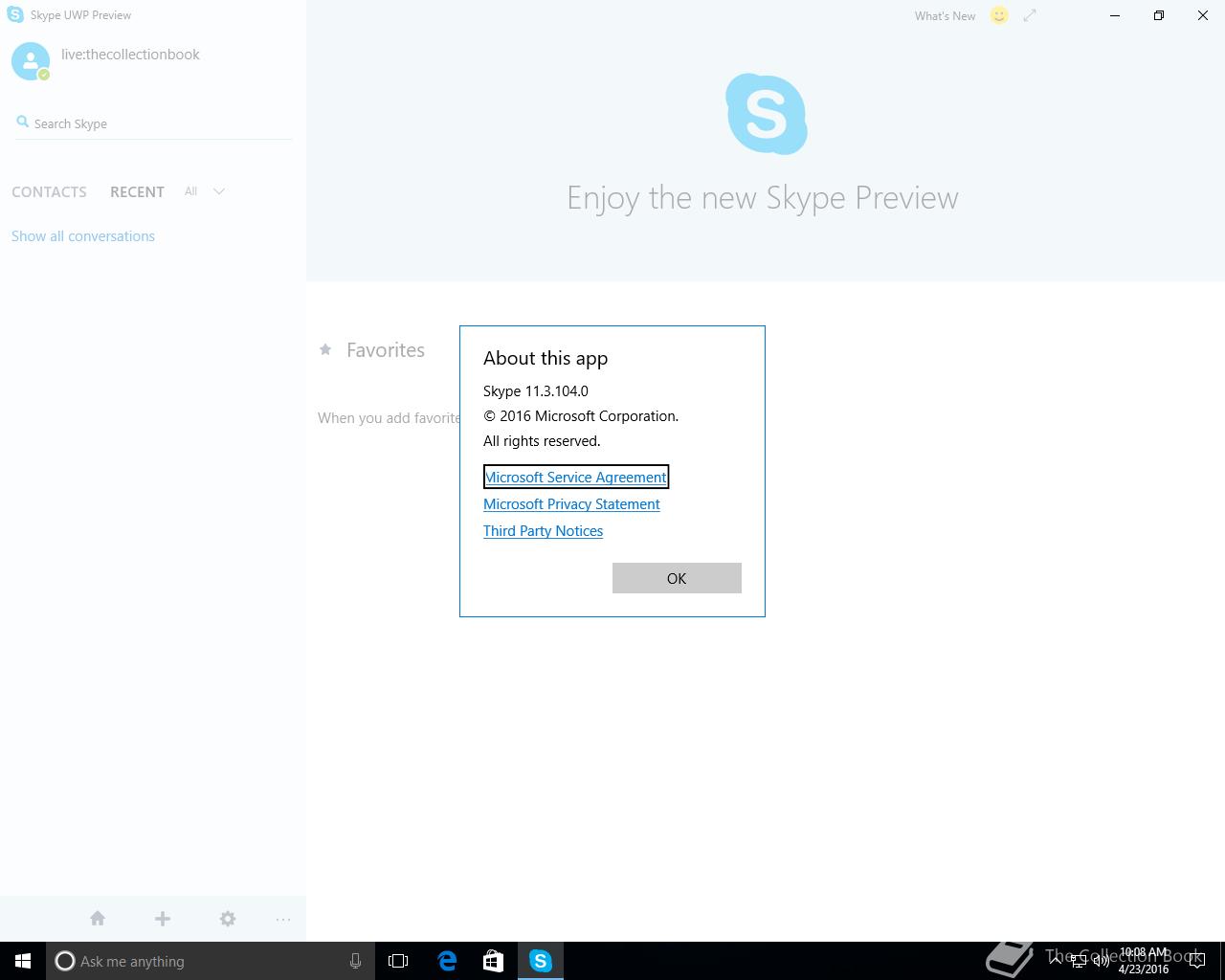Open Windows Store from taskbar

point(493,961)
